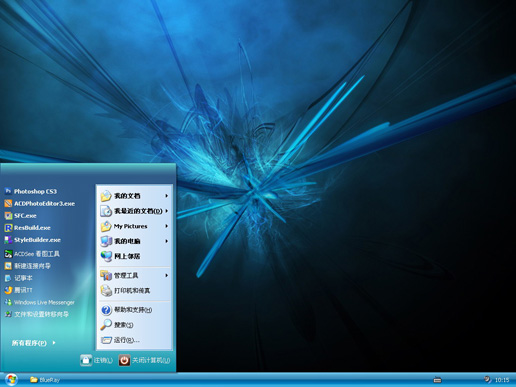
Task: Click the keyboard icon in taskbar
Action: point(437,380)
